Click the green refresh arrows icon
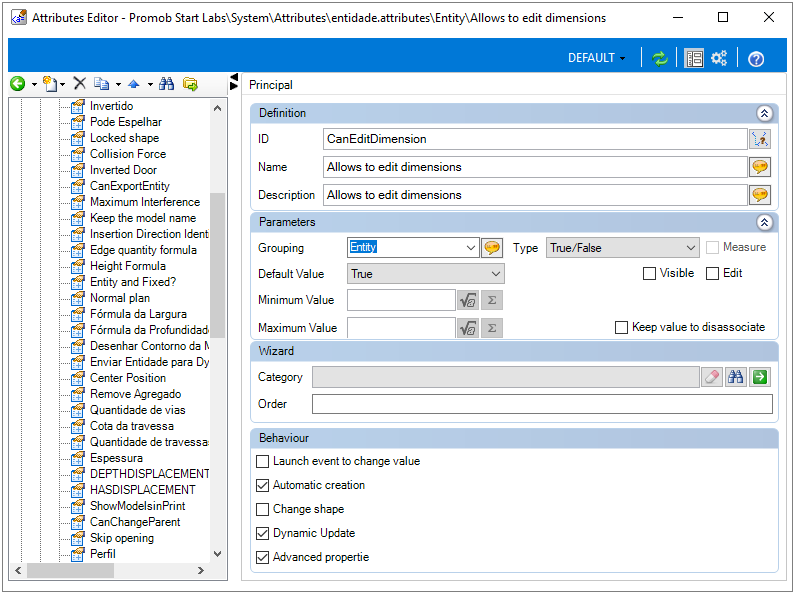796x595 pixels. [x=659, y=58]
